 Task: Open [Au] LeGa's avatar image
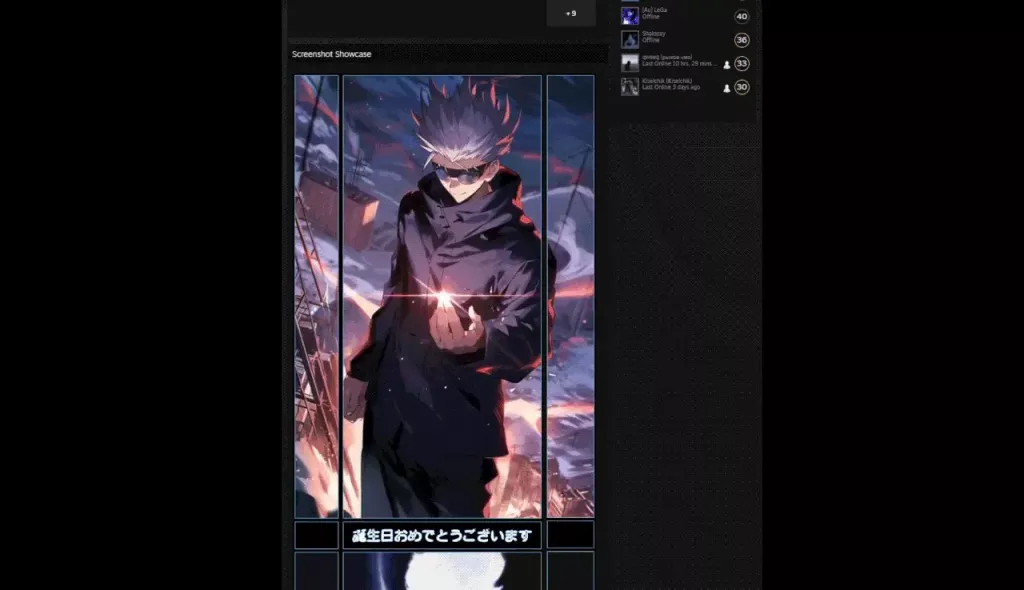coord(630,16)
